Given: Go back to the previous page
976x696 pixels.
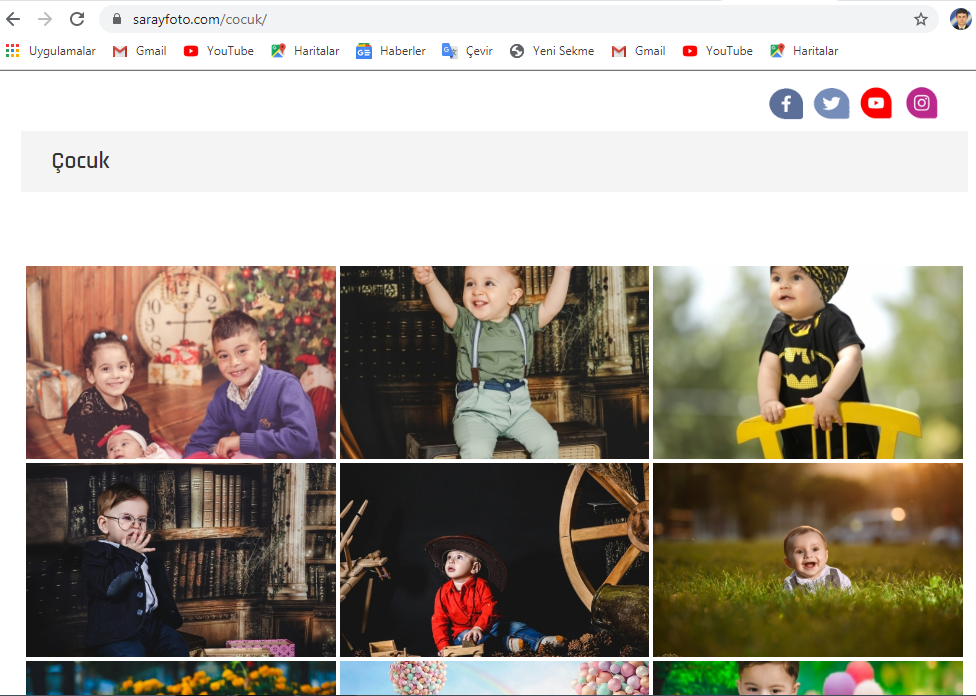Looking at the screenshot, I should coord(13,19).
